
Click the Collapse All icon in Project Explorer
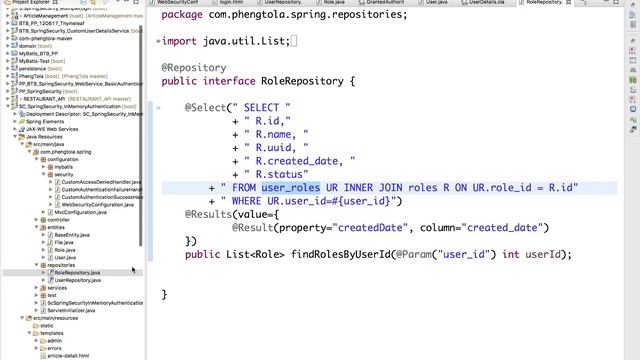pyautogui.click(x=83, y=2)
